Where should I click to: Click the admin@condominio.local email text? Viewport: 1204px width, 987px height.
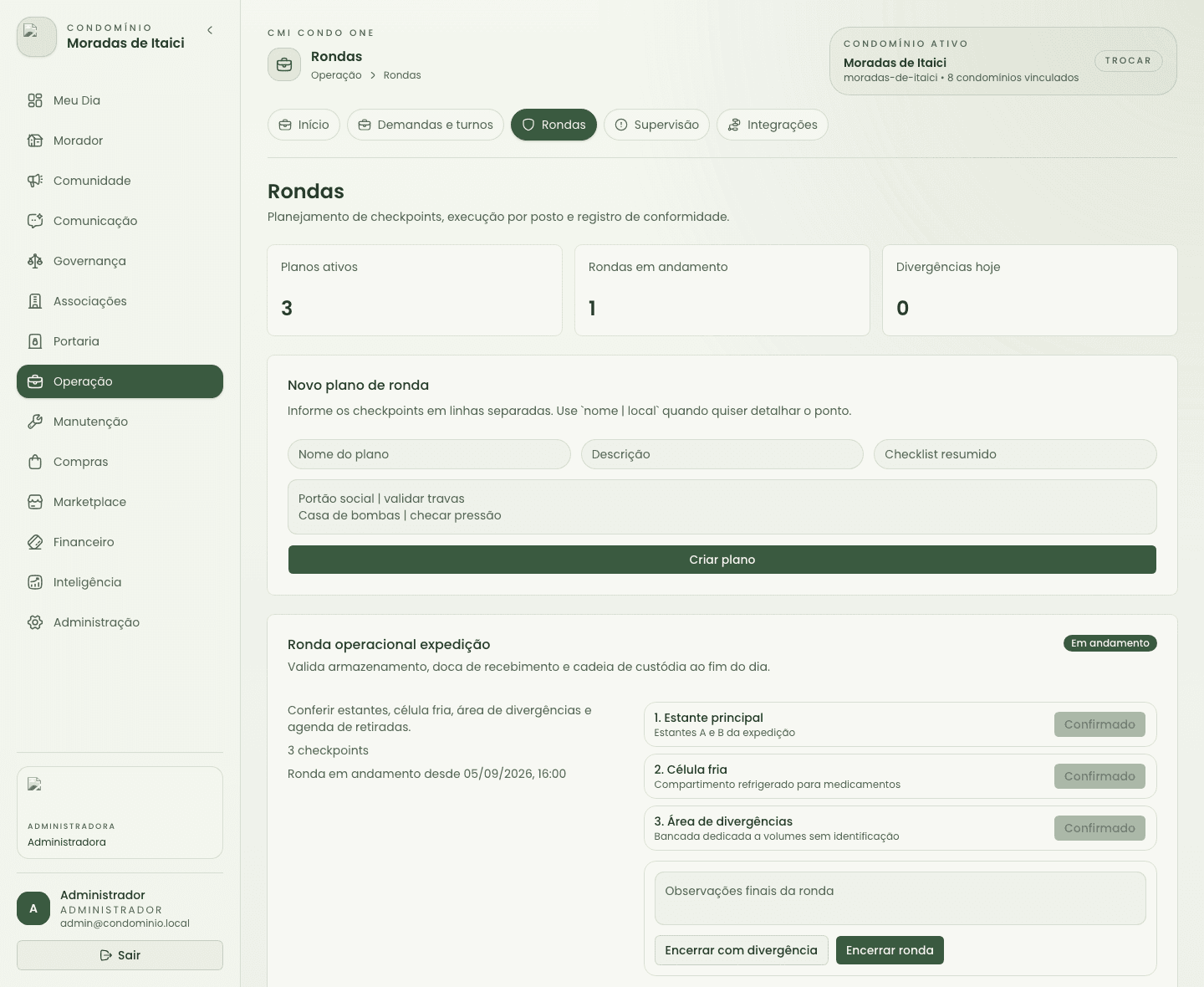click(x=125, y=923)
